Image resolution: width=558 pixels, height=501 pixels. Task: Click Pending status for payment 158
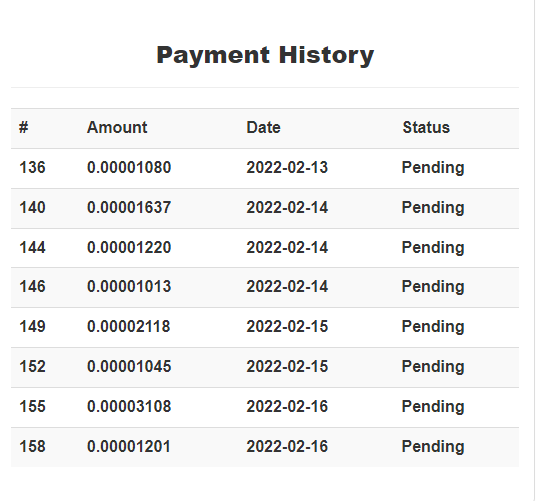click(433, 447)
